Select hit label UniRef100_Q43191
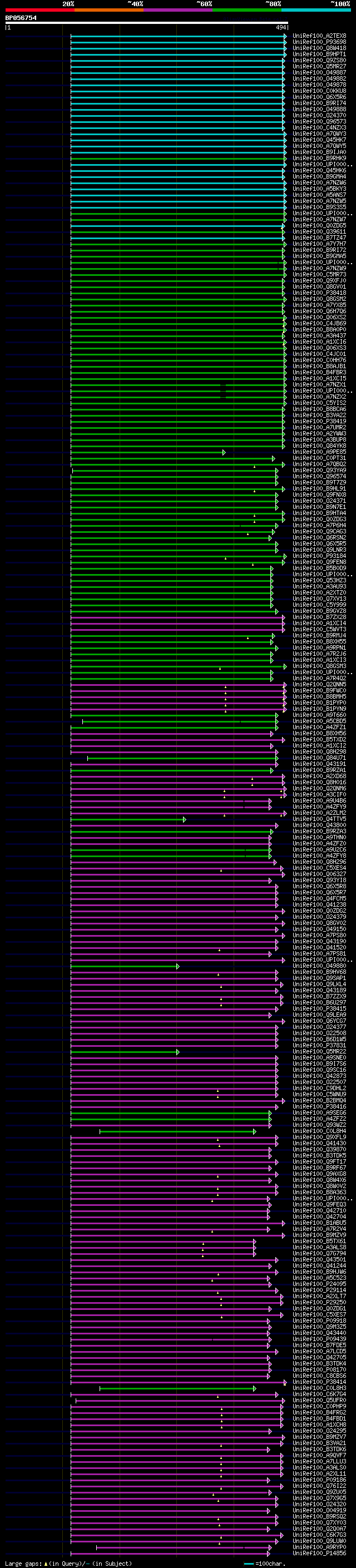This screenshot has height=1568, width=356. click(319, 764)
